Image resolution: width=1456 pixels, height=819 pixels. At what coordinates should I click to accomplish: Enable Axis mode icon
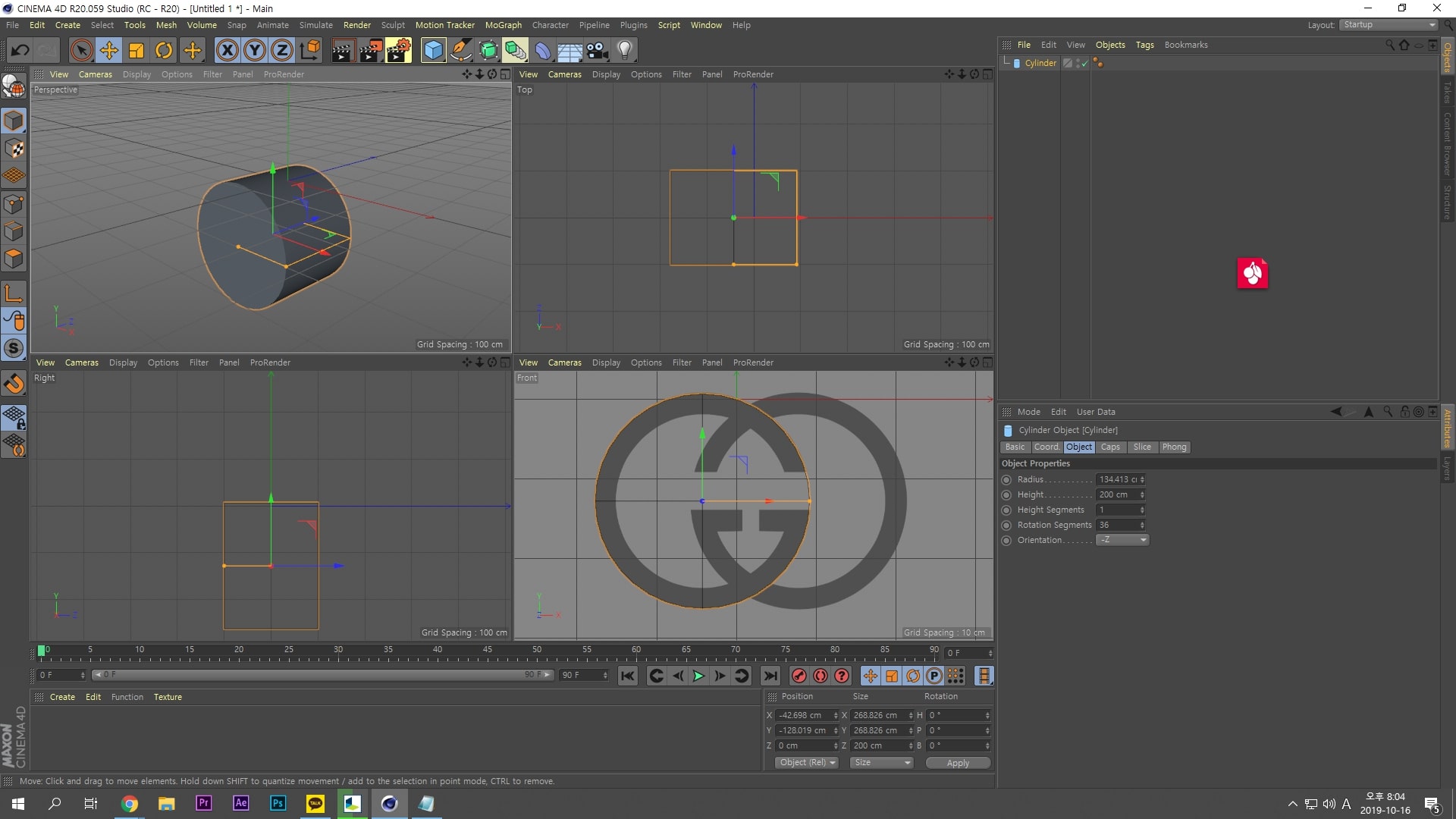click(14, 293)
